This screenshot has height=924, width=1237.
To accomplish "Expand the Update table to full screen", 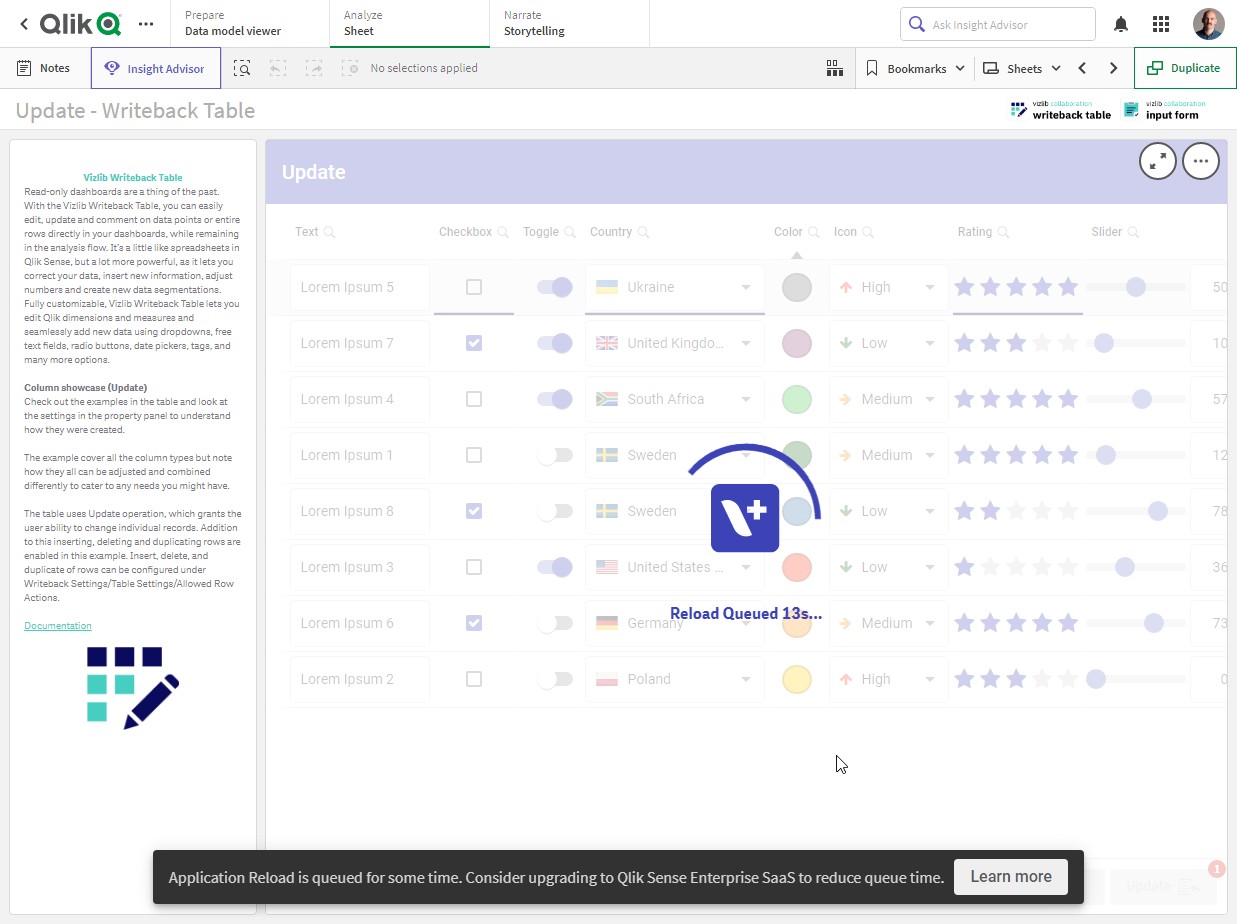I will tap(1158, 160).
